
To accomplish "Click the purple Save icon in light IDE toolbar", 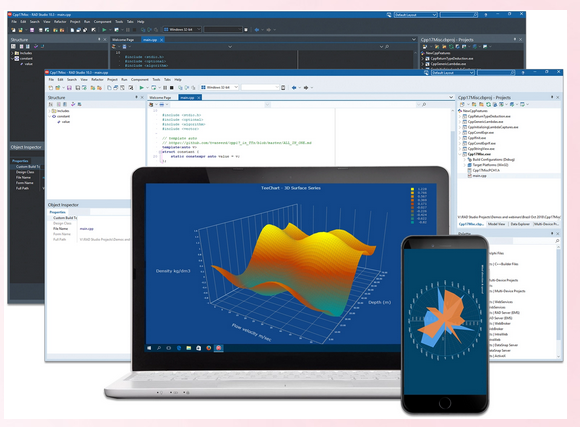I will tap(69, 88).
